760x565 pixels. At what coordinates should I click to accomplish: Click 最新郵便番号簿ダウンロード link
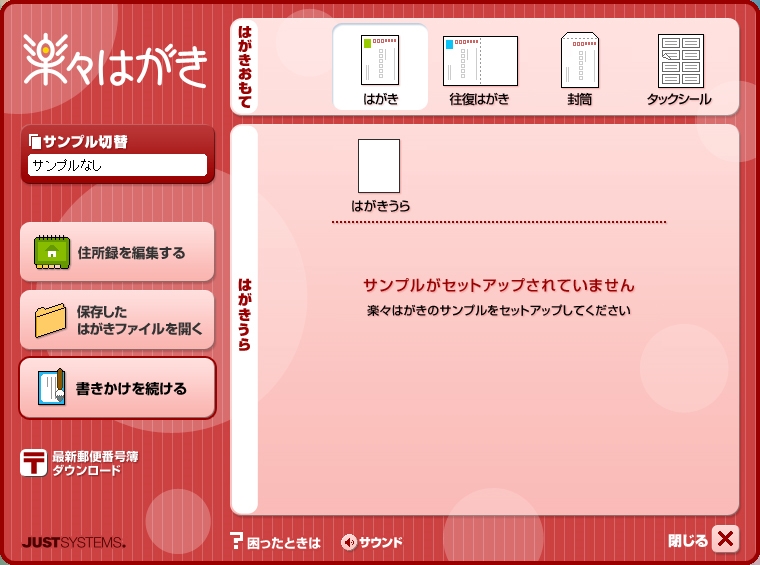coord(79,463)
